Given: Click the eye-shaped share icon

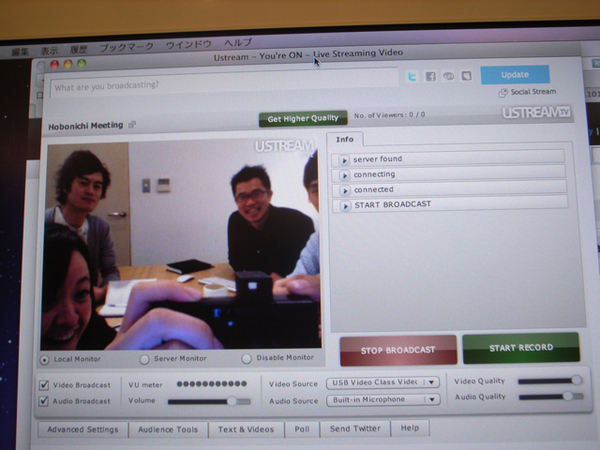Looking at the screenshot, I should (448, 76).
